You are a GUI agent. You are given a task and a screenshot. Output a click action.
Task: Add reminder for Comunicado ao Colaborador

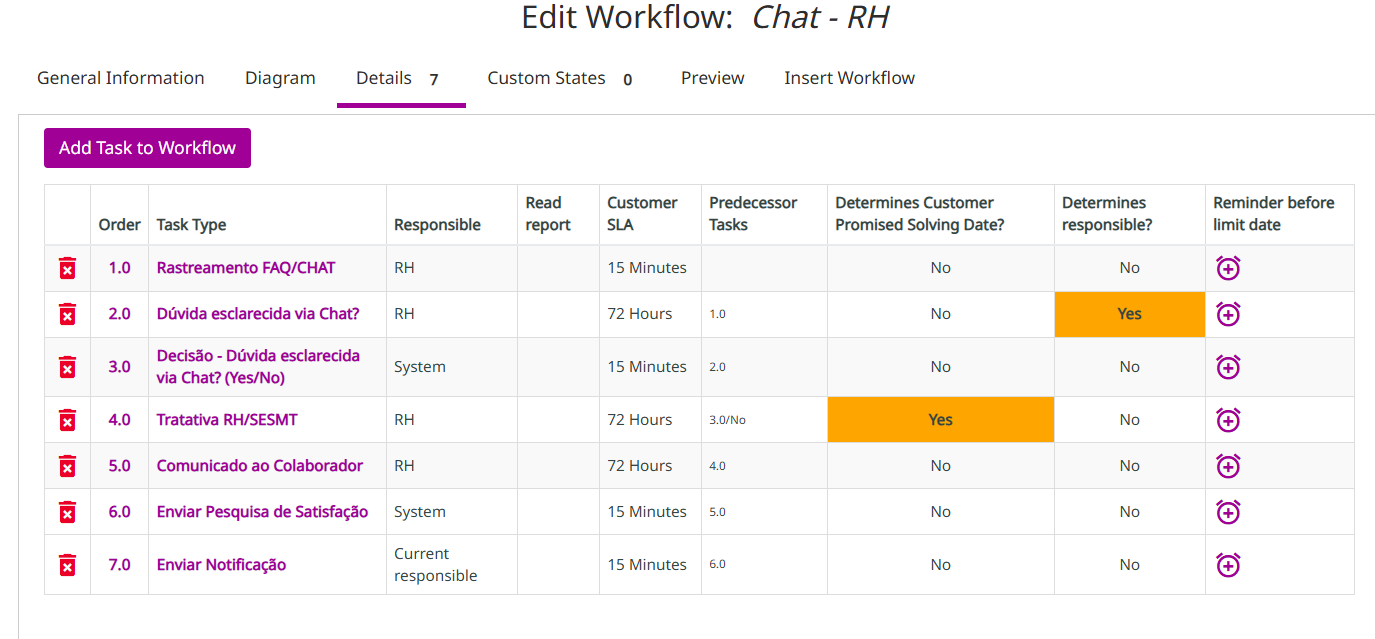pyautogui.click(x=1228, y=465)
